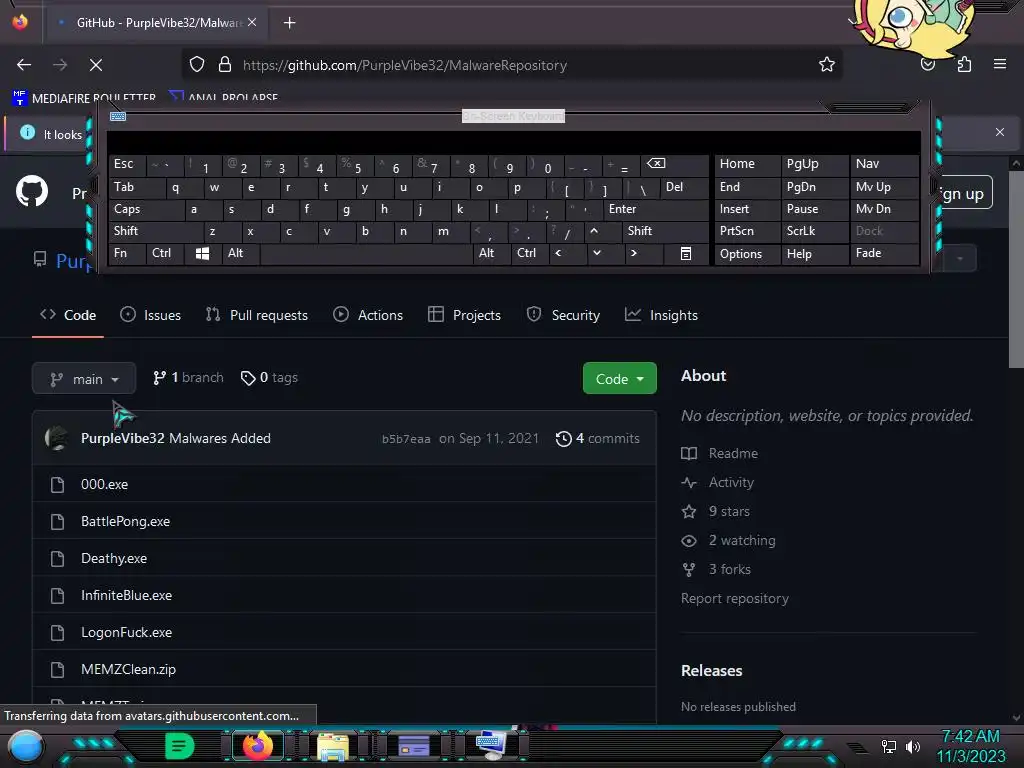
Task: Open the 4 commits history link
Action: click(598, 438)
